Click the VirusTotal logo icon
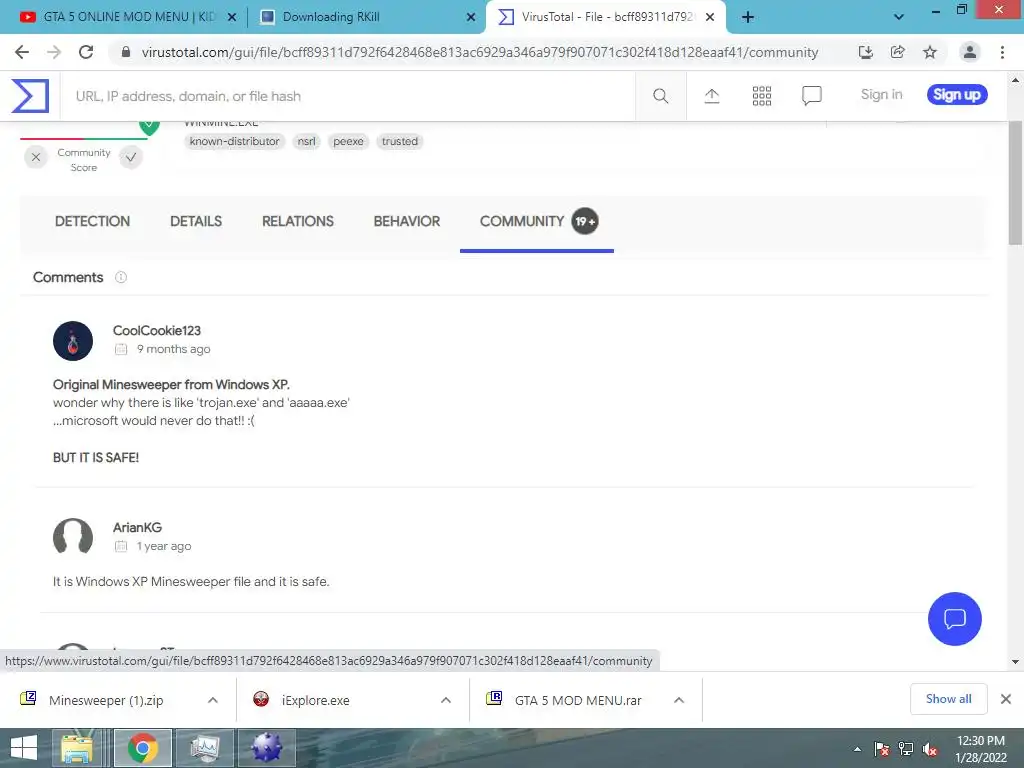 [30, 96]
